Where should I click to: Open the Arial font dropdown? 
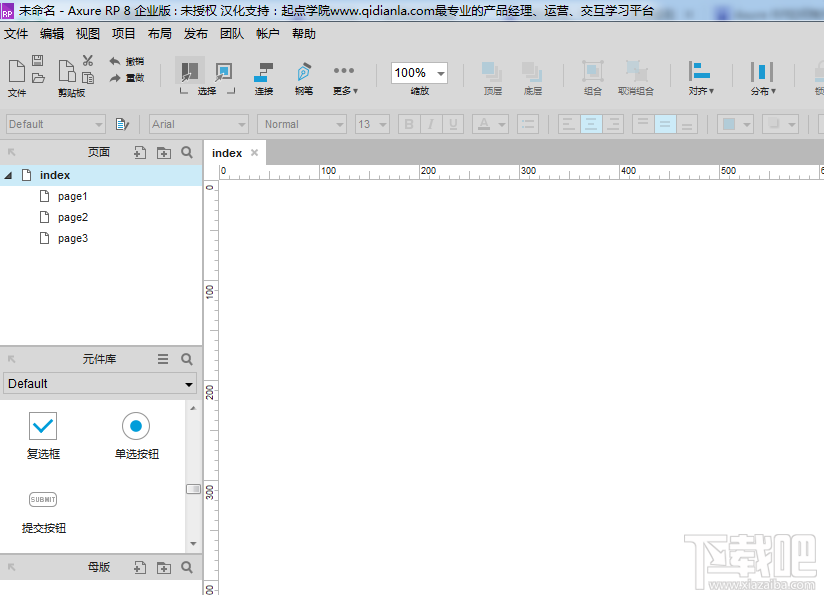198,125
